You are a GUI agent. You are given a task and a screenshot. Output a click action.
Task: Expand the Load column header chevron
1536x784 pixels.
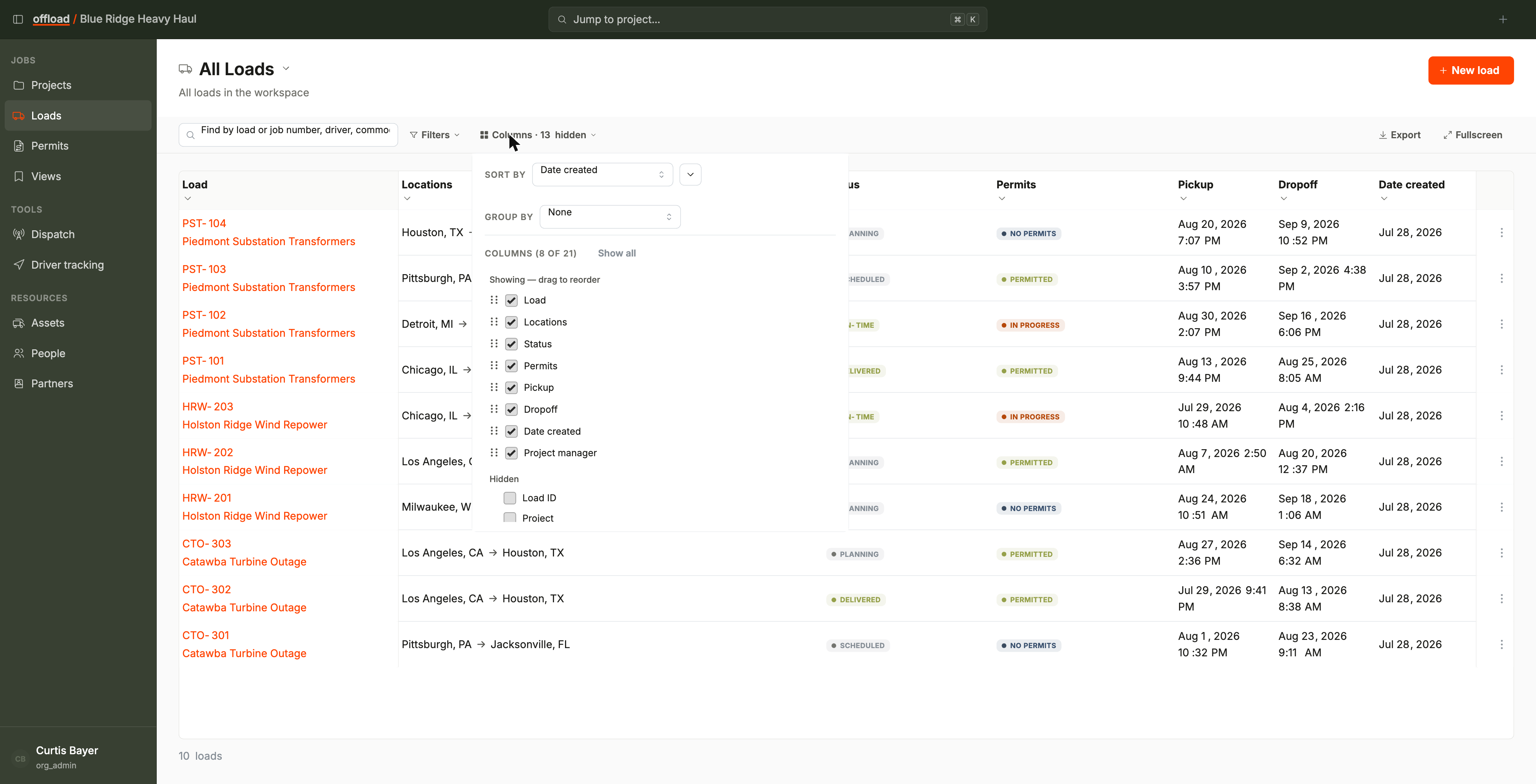click(188, 199)
